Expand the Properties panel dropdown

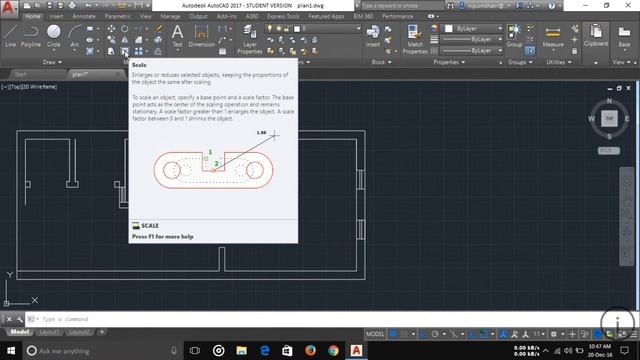coord(449,62)
